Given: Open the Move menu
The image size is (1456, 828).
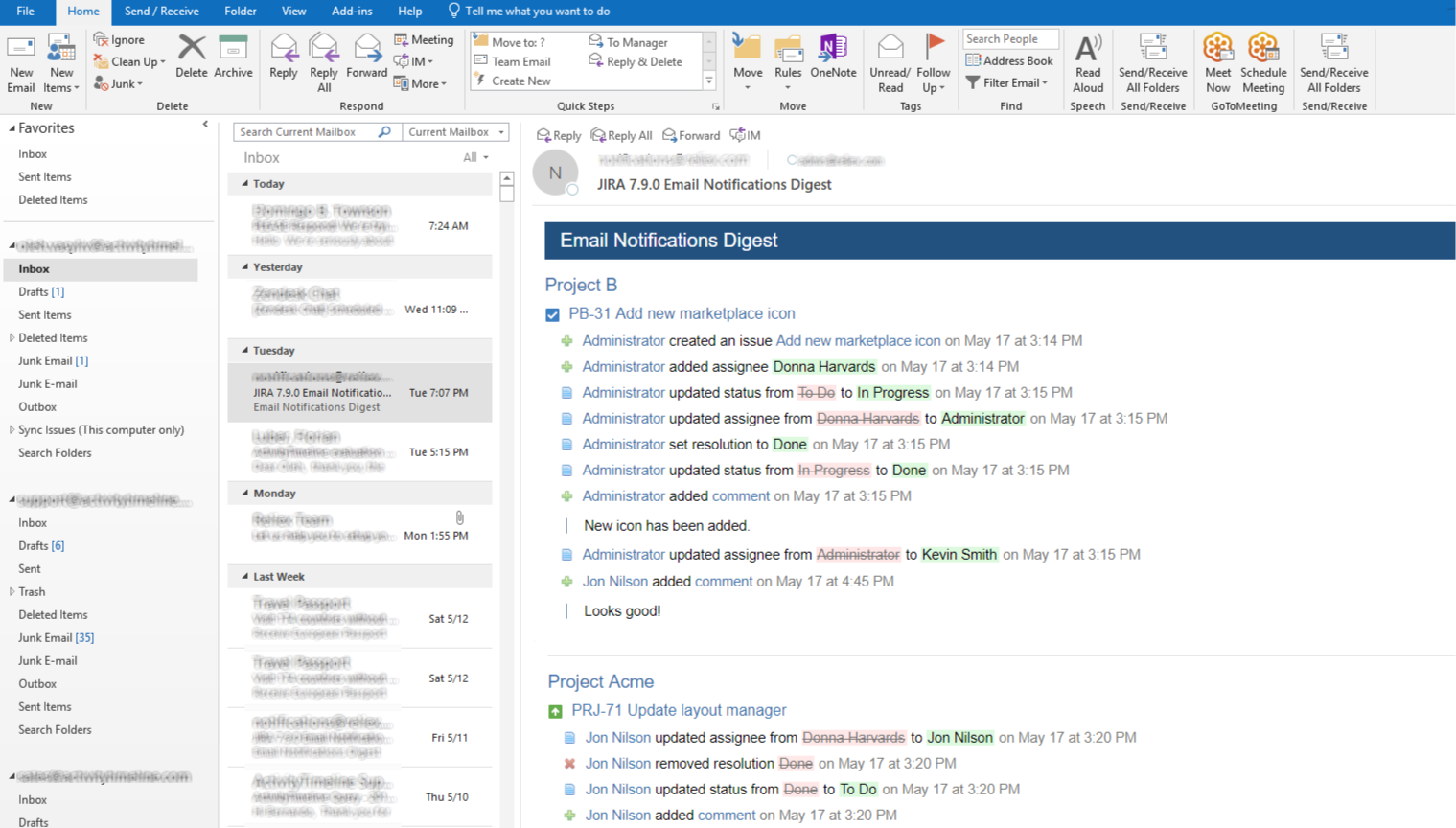Looking at the screenshot, I should pos(748,63).
